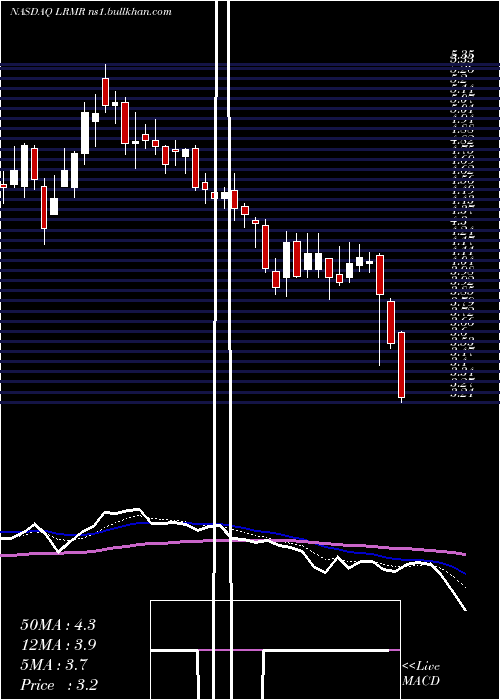This screenshot has height=700, width=500.
Task: Select the 5MA : 3.7 reading
Action: (x=54, y=665)
